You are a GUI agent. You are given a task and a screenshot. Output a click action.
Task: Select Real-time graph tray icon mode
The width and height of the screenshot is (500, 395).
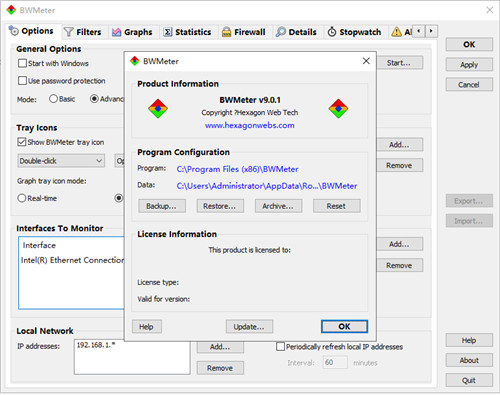(22, 198)
